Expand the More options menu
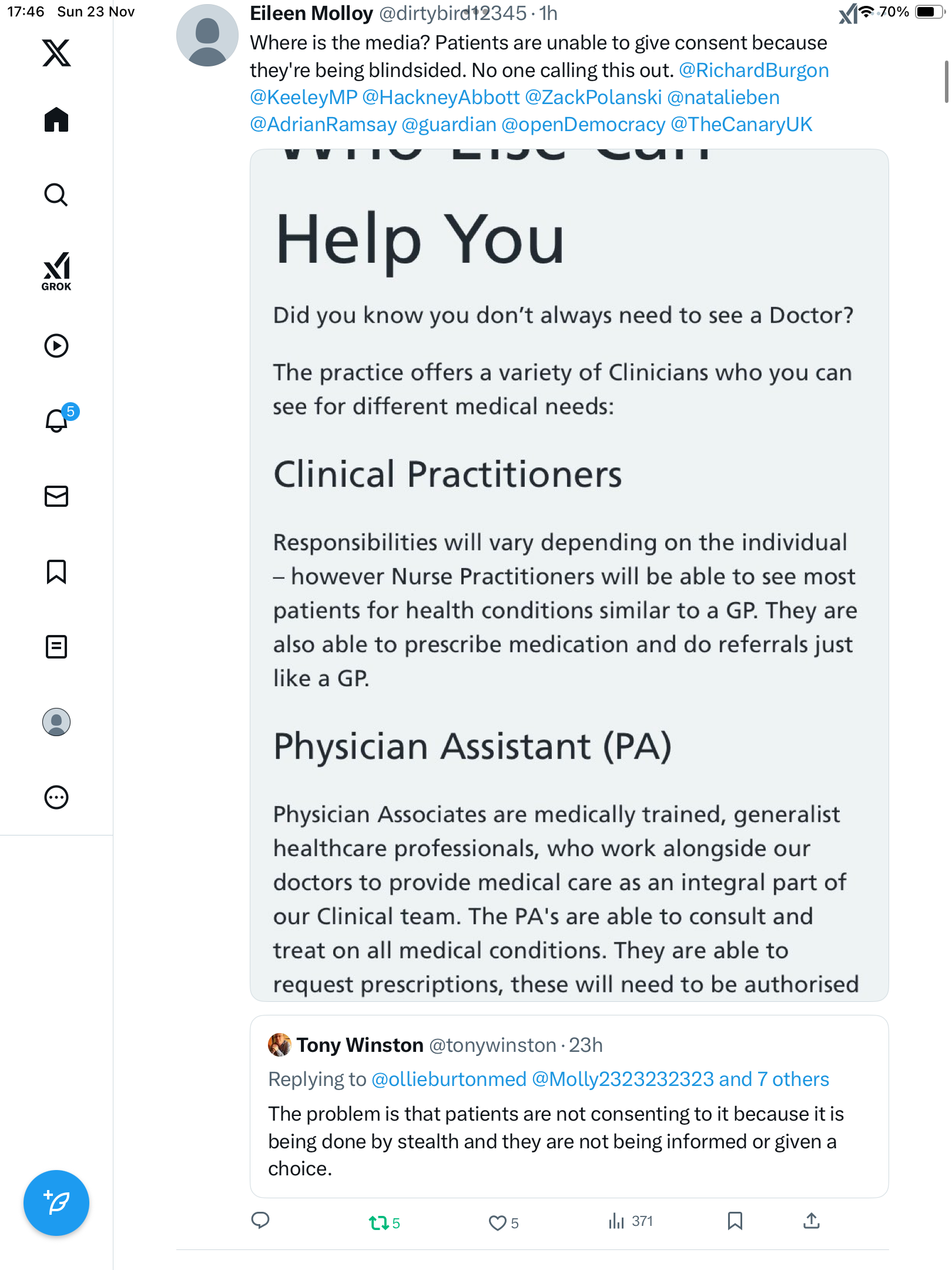This screenshot has height=1270, width=952. pos(56,797)
